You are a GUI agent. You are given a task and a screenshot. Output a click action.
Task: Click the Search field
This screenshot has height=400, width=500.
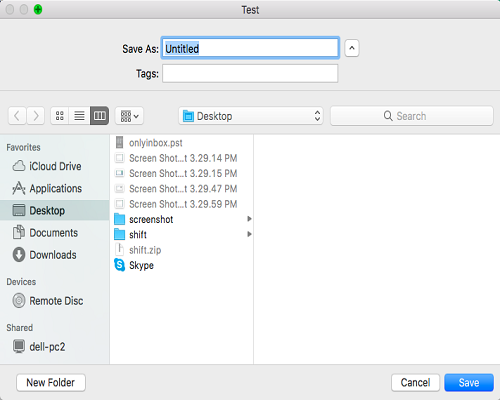412,116
